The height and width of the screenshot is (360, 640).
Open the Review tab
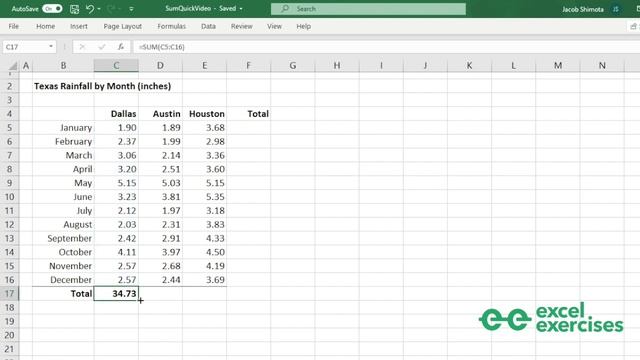(x=242, y=26)
